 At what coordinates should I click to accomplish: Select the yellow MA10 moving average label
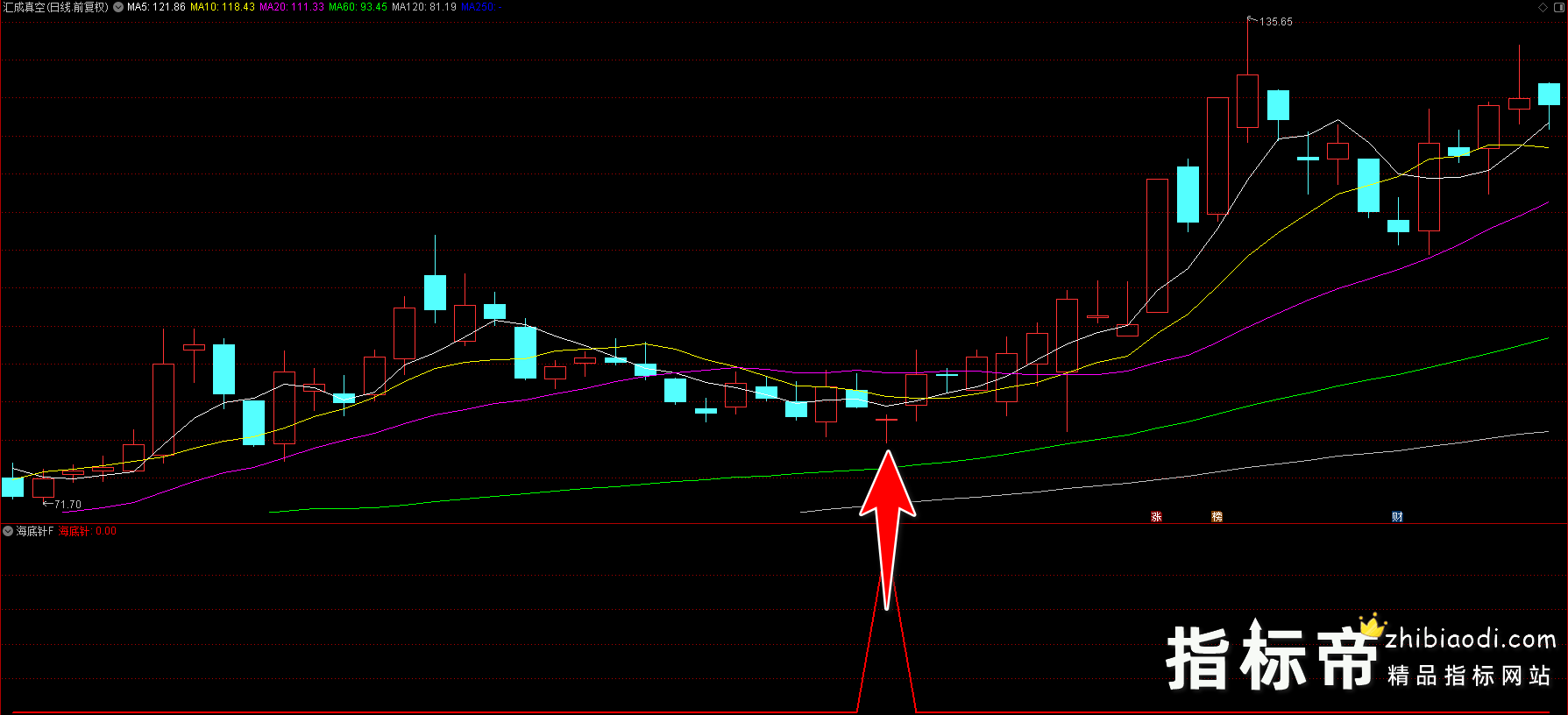tap(223, 7)
